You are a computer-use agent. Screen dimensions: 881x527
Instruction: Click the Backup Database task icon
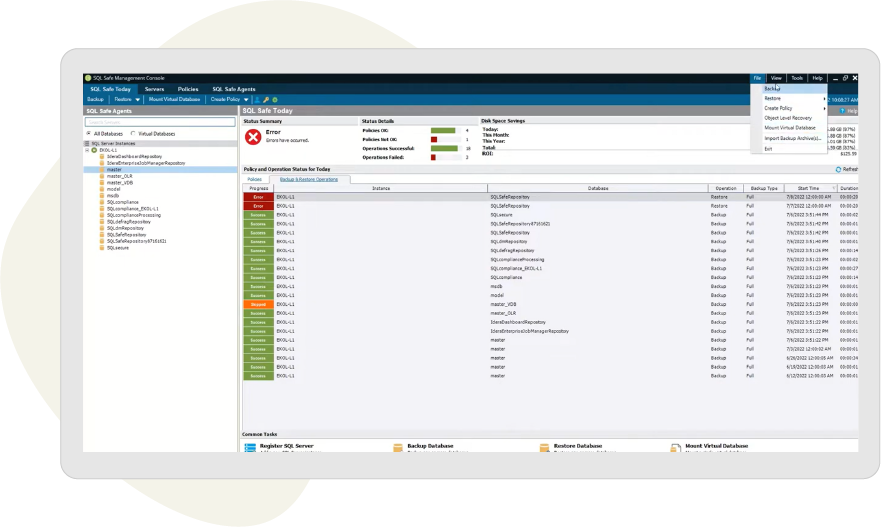tap(397, 447)
